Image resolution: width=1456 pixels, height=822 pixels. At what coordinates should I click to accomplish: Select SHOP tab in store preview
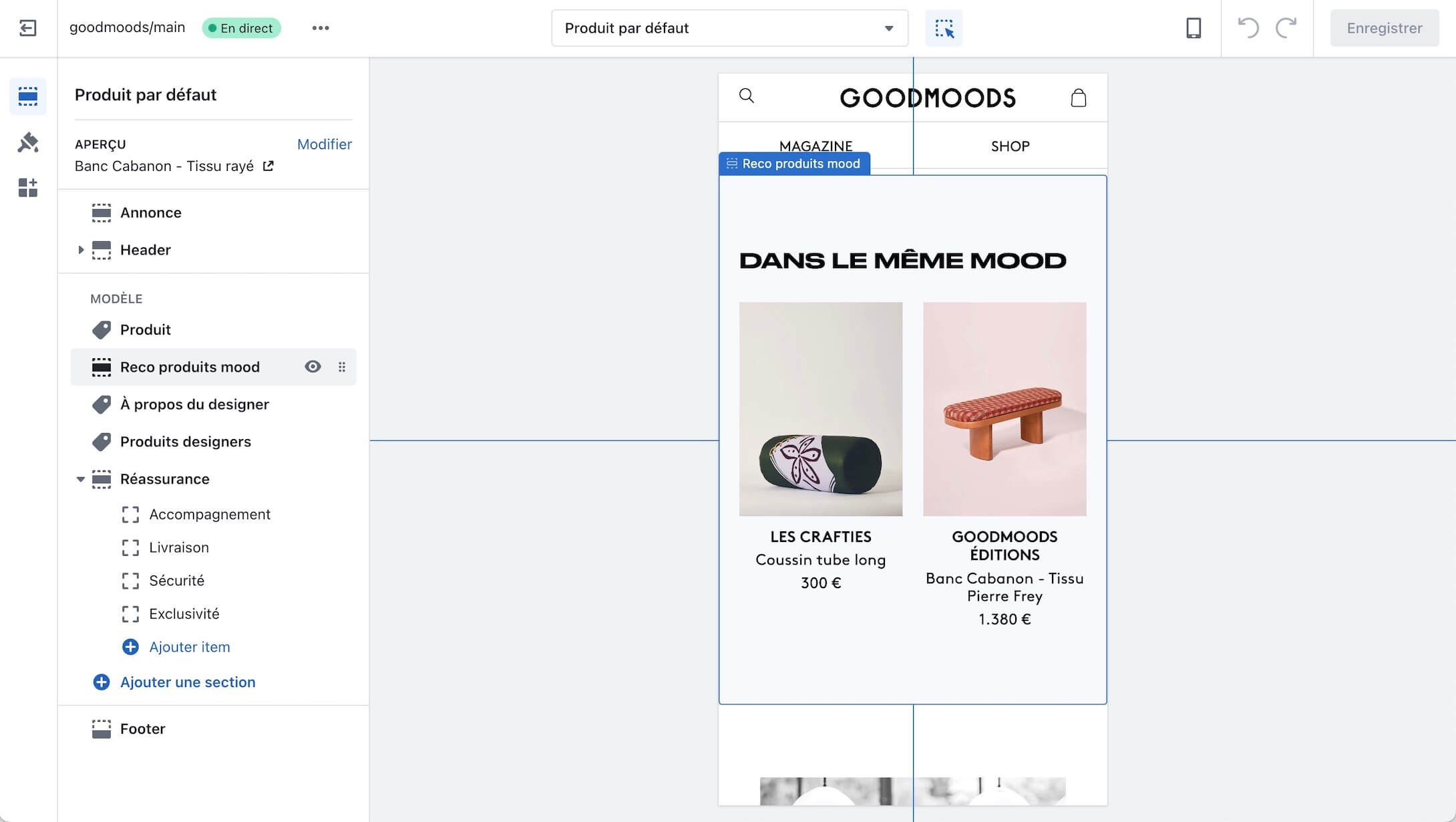[1010, 146]
